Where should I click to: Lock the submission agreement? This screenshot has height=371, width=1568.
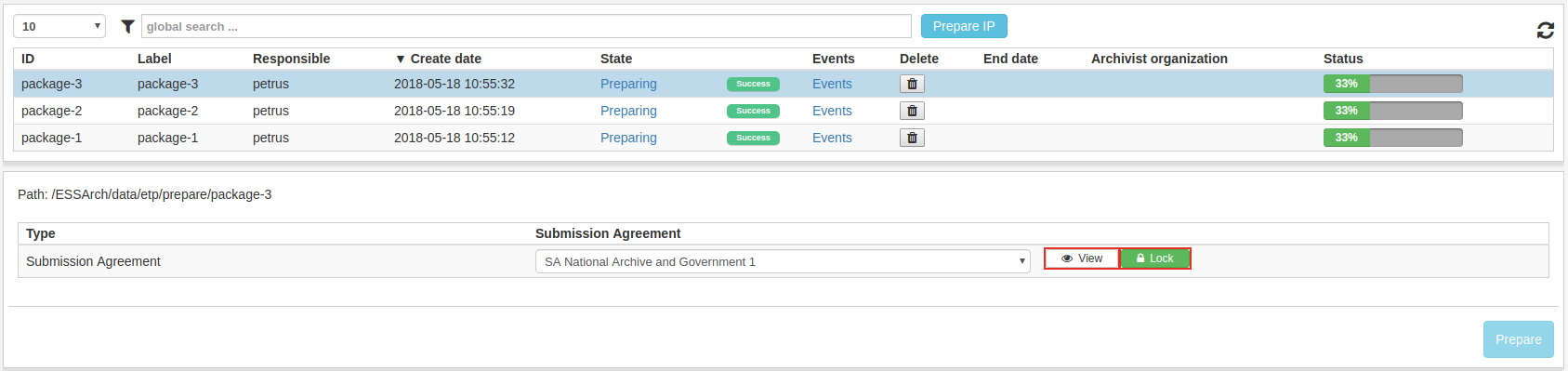point(1154,258)
